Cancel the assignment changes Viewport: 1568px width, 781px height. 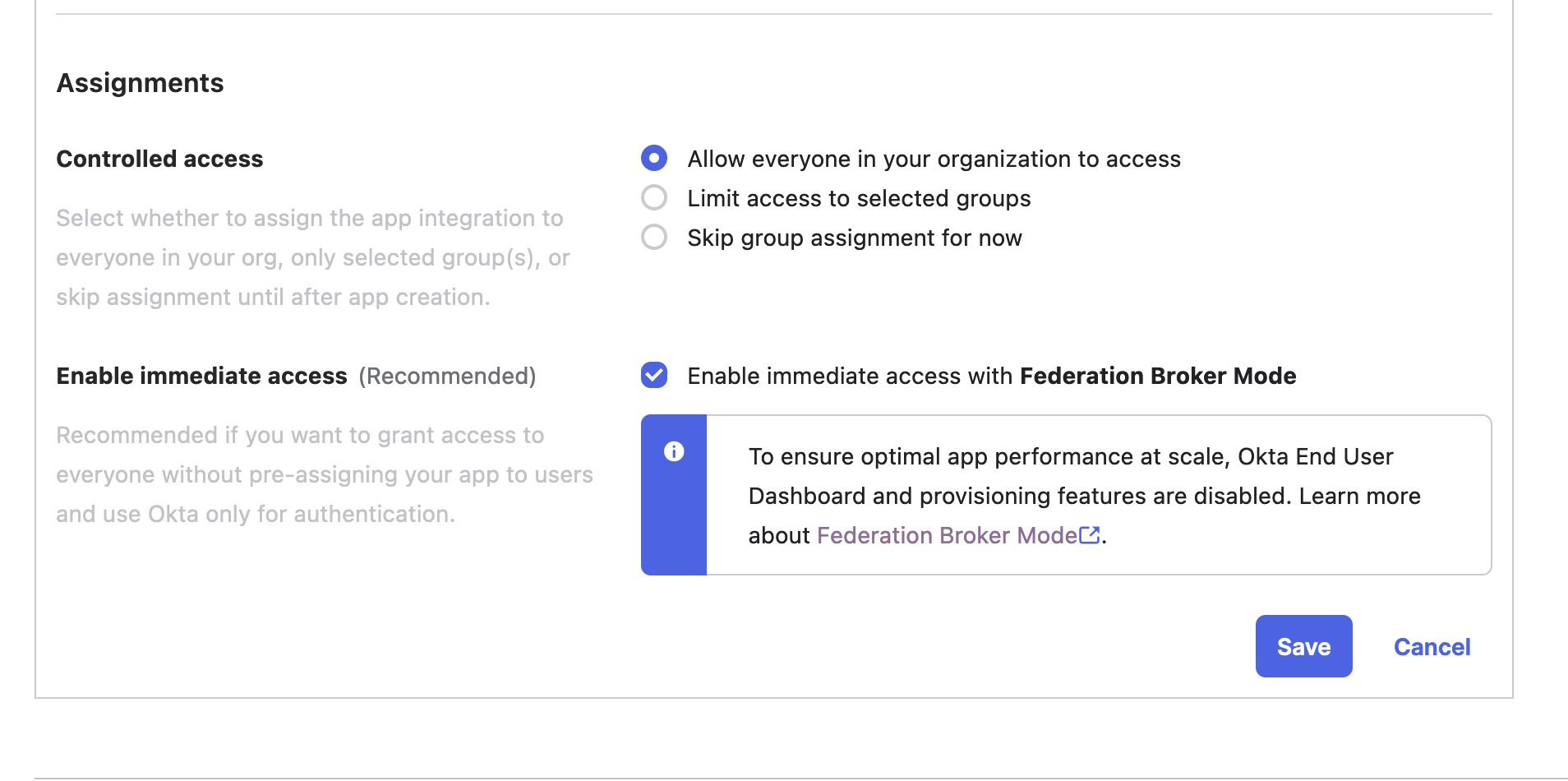tap(1432, 647)
